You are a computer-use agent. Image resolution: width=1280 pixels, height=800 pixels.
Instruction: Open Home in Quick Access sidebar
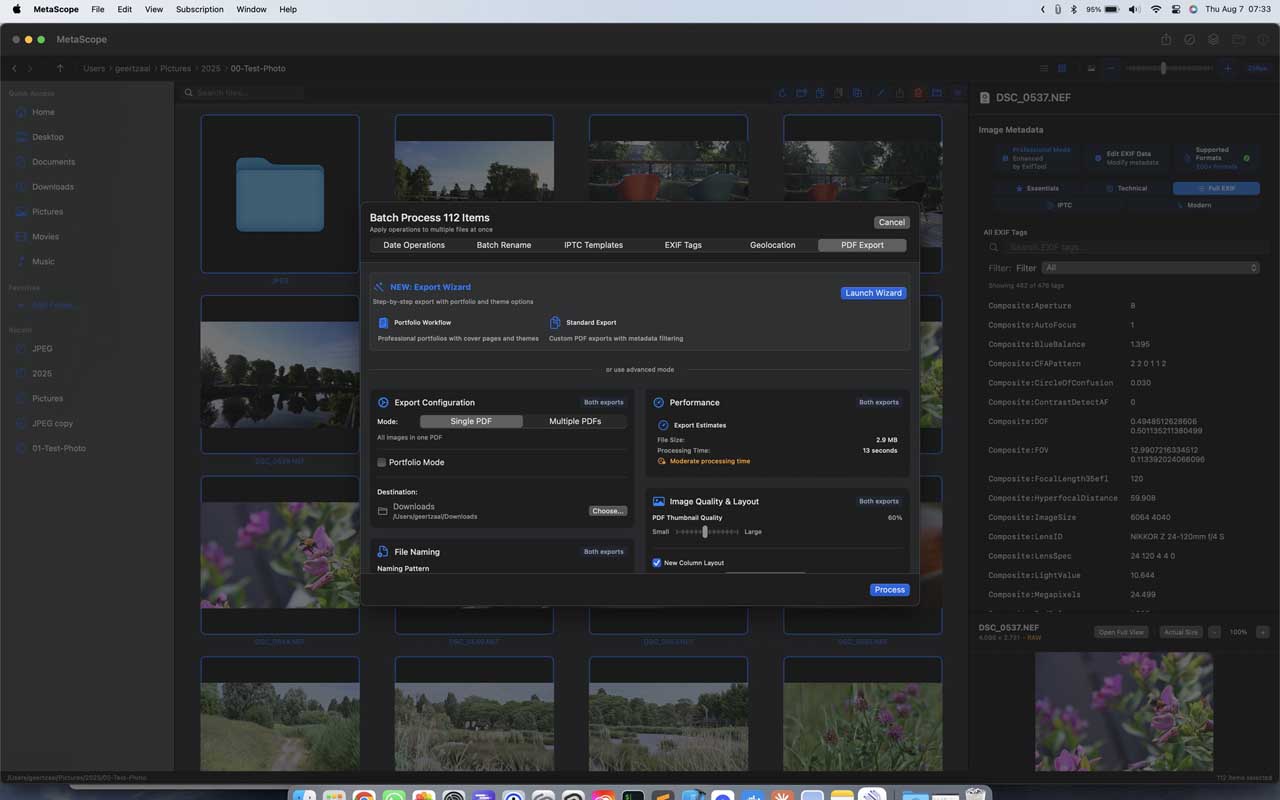click(43, 112)
